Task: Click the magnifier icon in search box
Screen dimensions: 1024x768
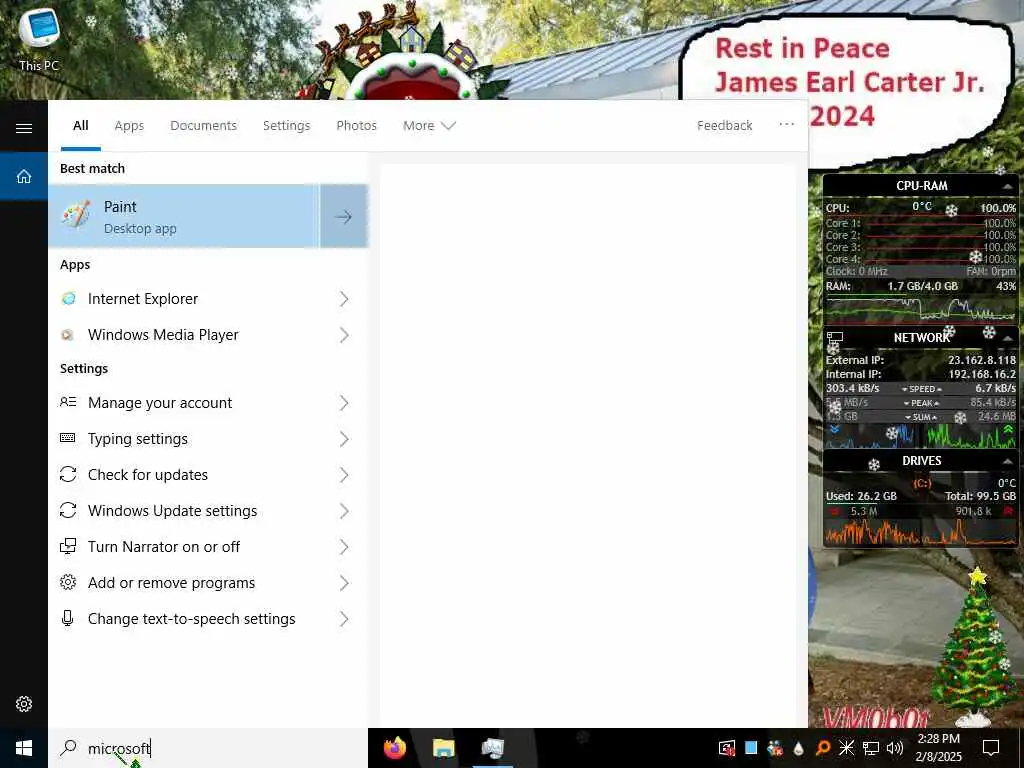Action: [x=68, y=748]
